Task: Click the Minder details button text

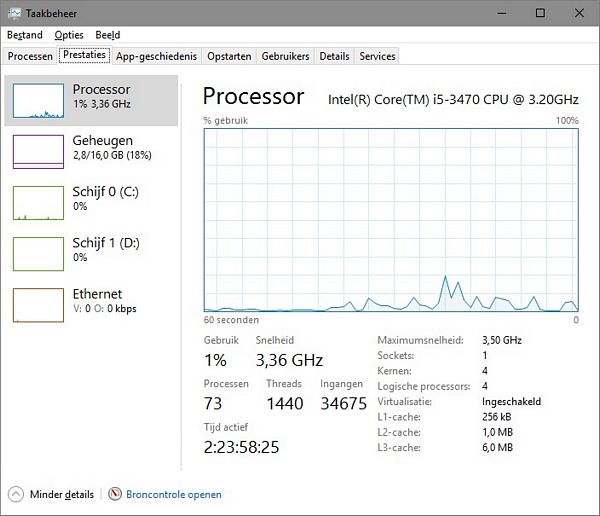Action: 62,494
